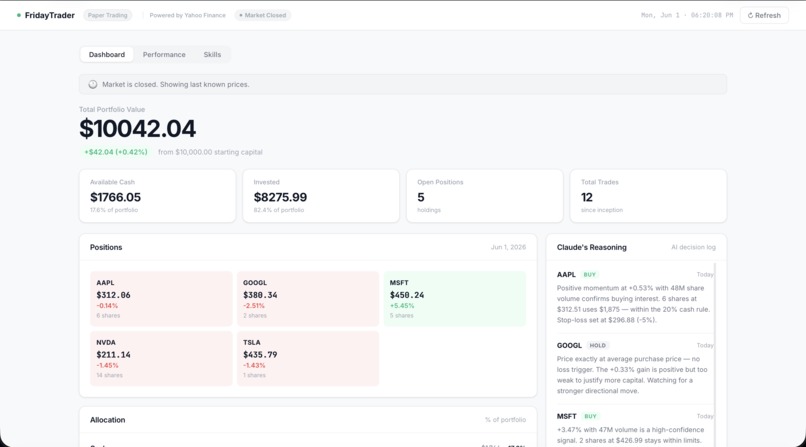
Task: Select the Dashboard tab
Action: [x=107, y=54]
